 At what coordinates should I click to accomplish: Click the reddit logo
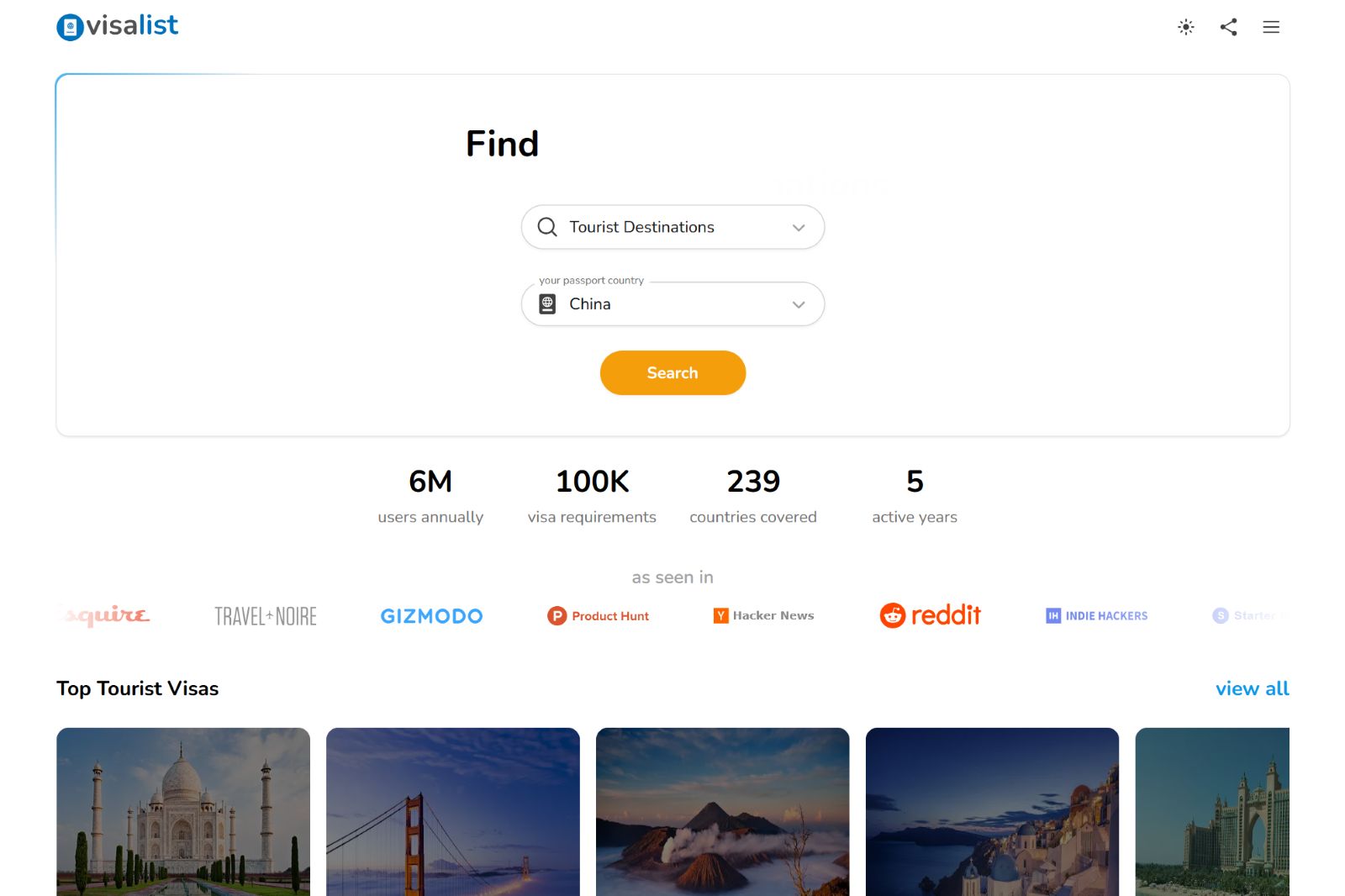coord(930,615)
